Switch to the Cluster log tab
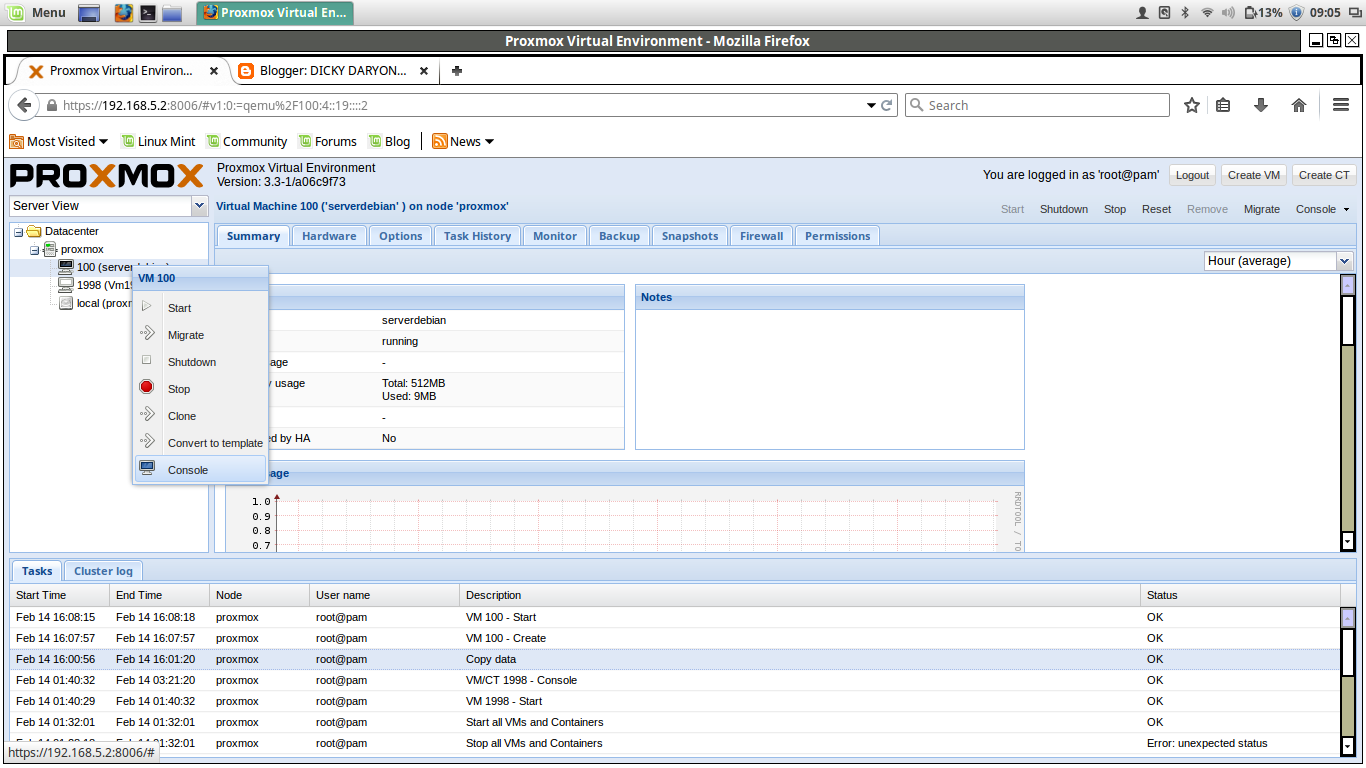Viewport: 1366px width, 768px height. [103, 571]
